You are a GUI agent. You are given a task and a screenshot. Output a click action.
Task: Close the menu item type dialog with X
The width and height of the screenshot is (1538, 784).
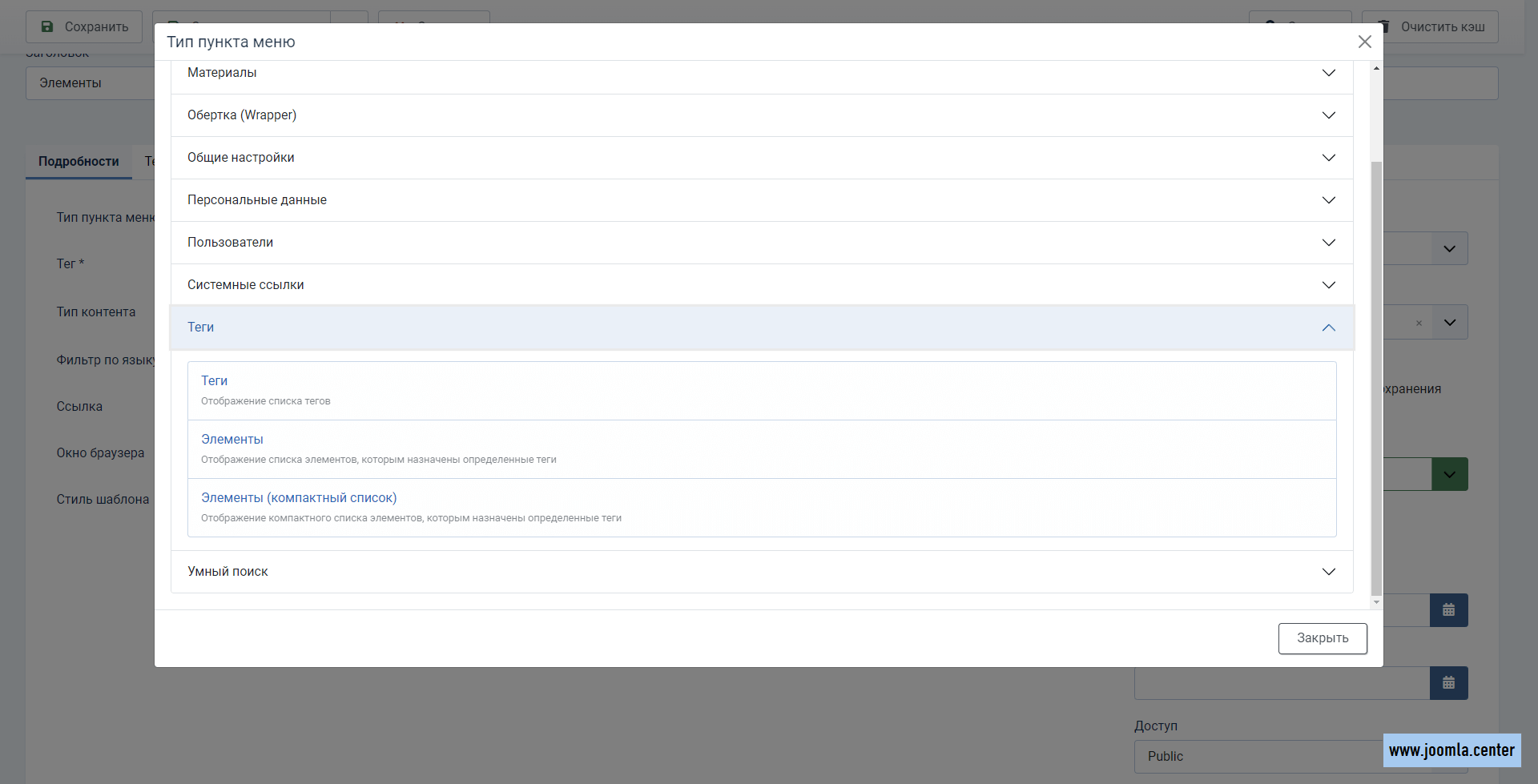(1364, 42)
